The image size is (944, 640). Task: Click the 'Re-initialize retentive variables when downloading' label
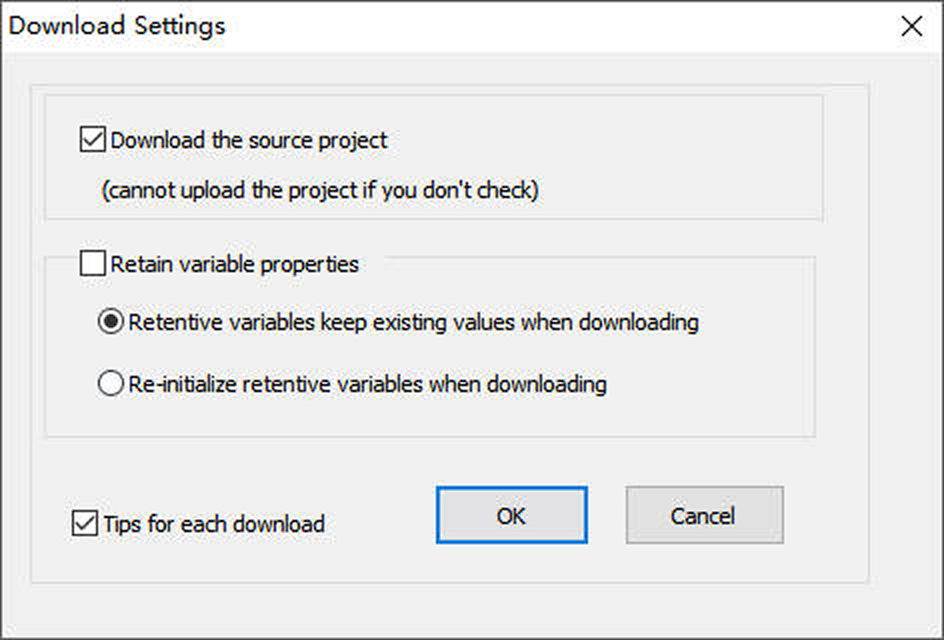pyautogui.click(x=367, y=383)
